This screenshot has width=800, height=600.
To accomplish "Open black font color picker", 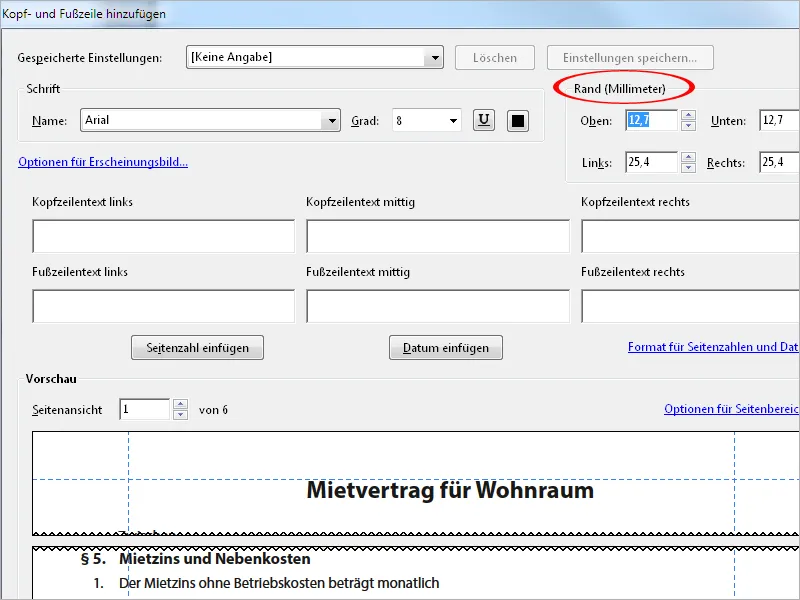I will [517, 121].
